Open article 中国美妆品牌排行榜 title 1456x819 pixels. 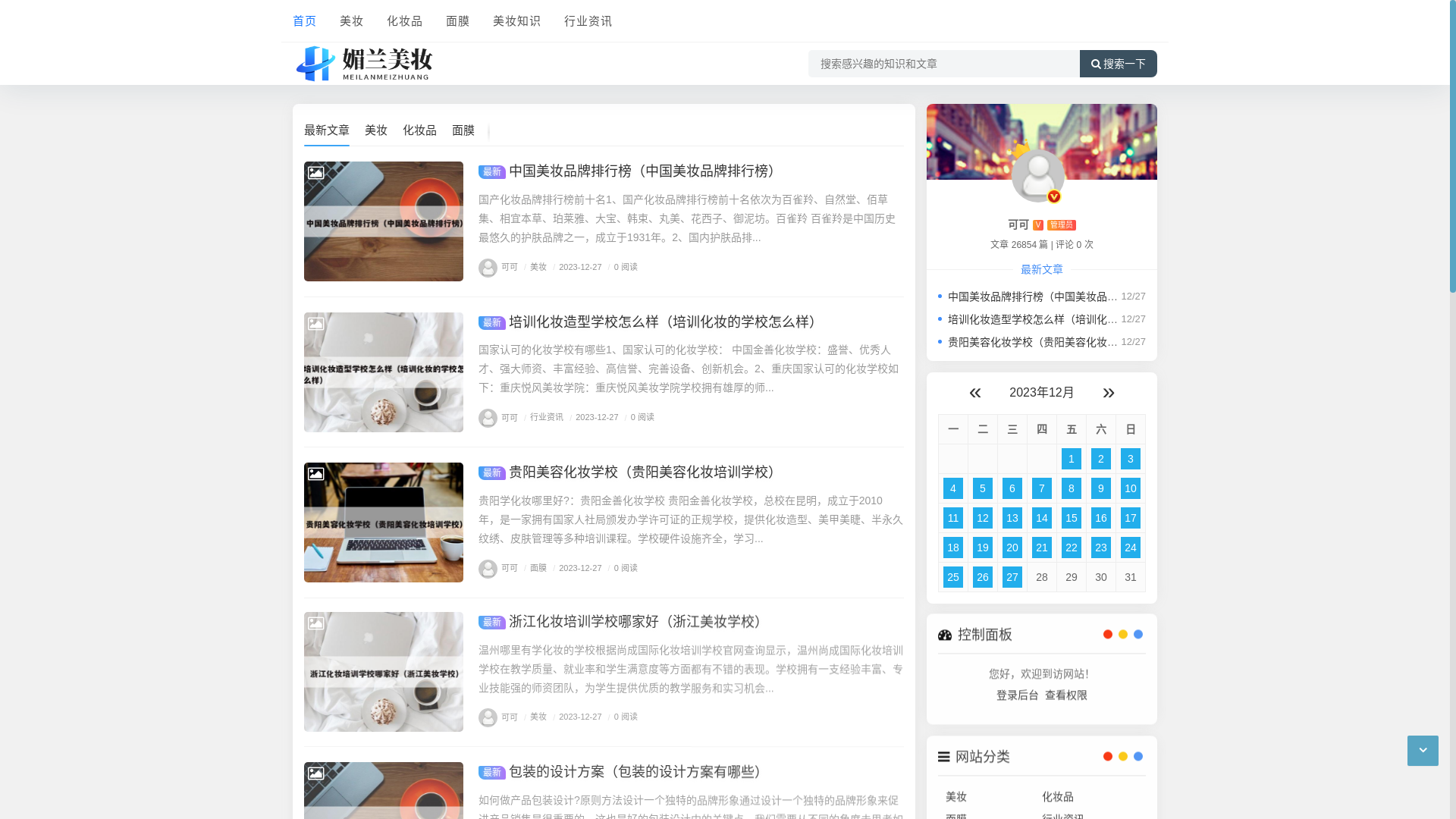pyautogui.click(x=645, y=171)
